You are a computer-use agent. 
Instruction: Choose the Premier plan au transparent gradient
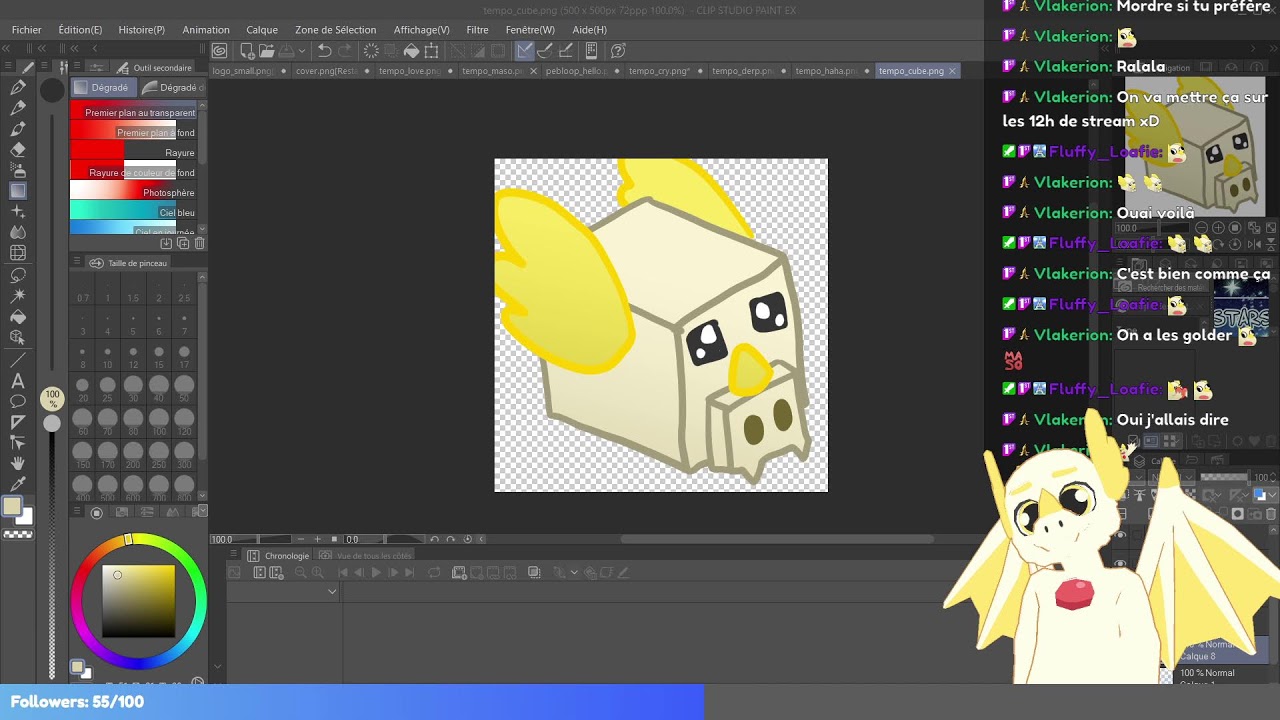click(133, 112)
